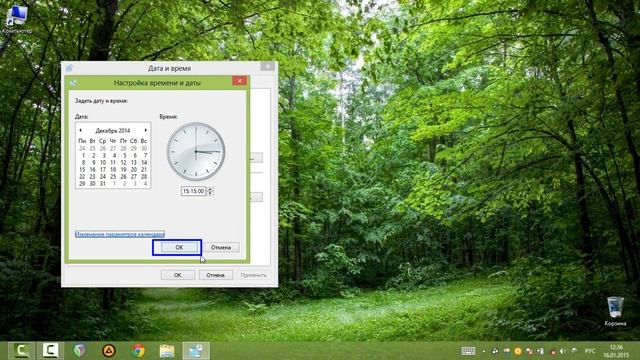Show hidden tray icons arrow

[x=484, y=351]
